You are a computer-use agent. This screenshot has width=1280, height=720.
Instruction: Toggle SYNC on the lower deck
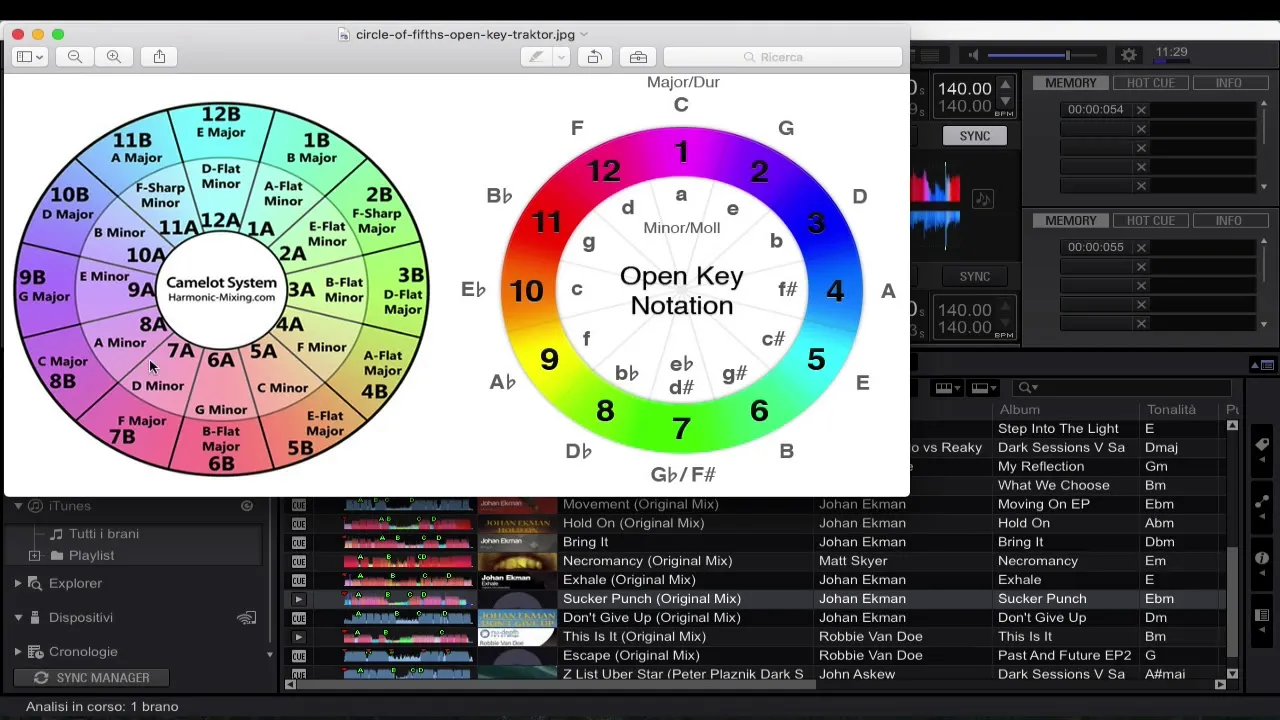click(x=974, y=276)
